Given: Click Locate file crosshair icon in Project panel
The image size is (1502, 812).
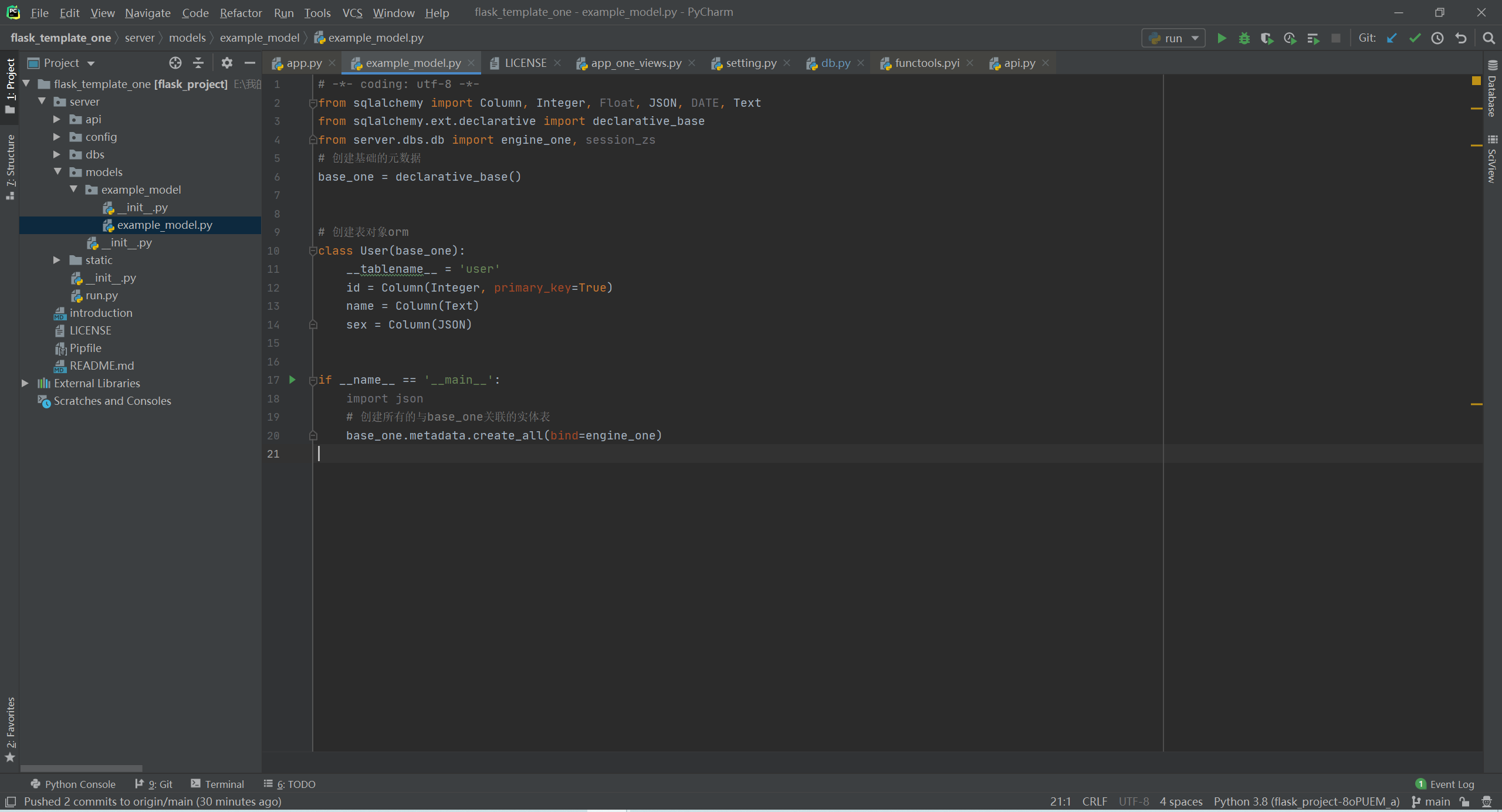Looking at the screenshot, I should tap(175, 63).
